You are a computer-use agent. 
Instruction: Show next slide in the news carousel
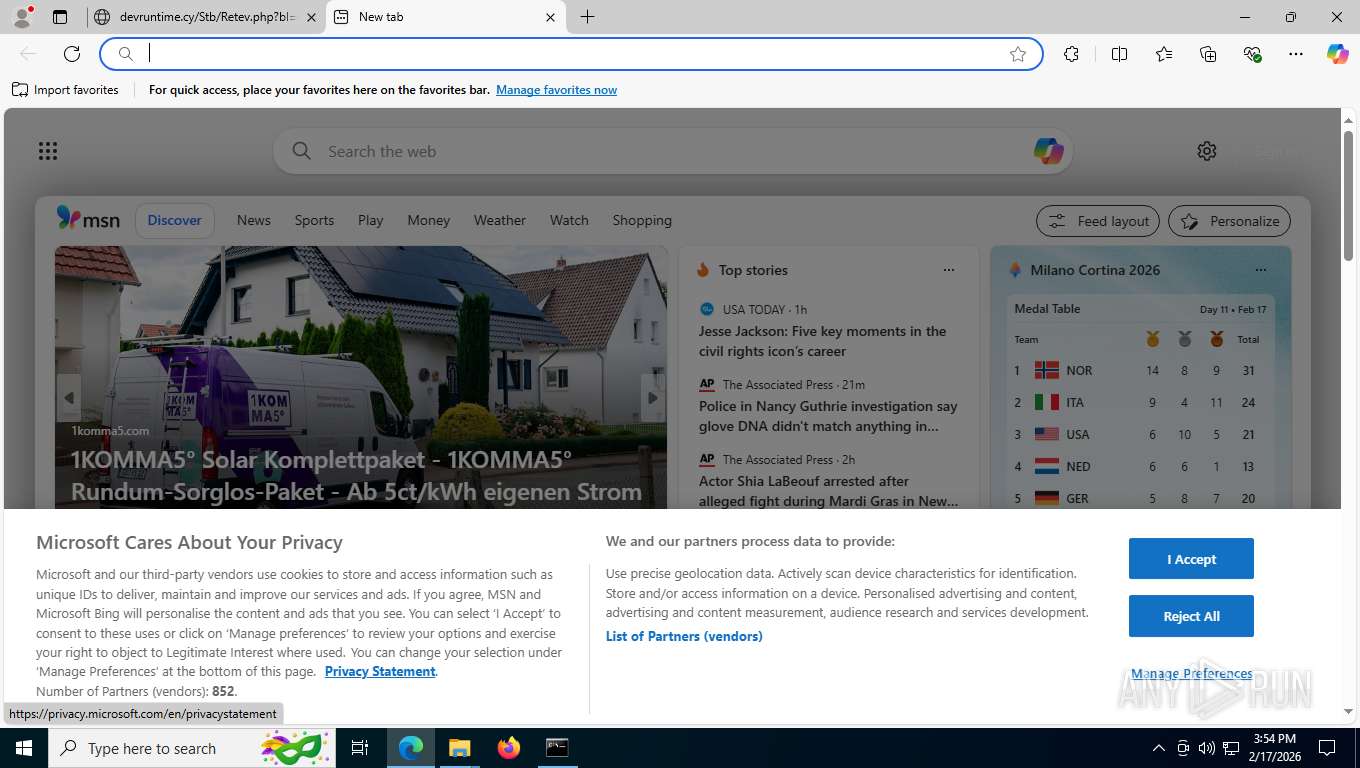[653, 397]
